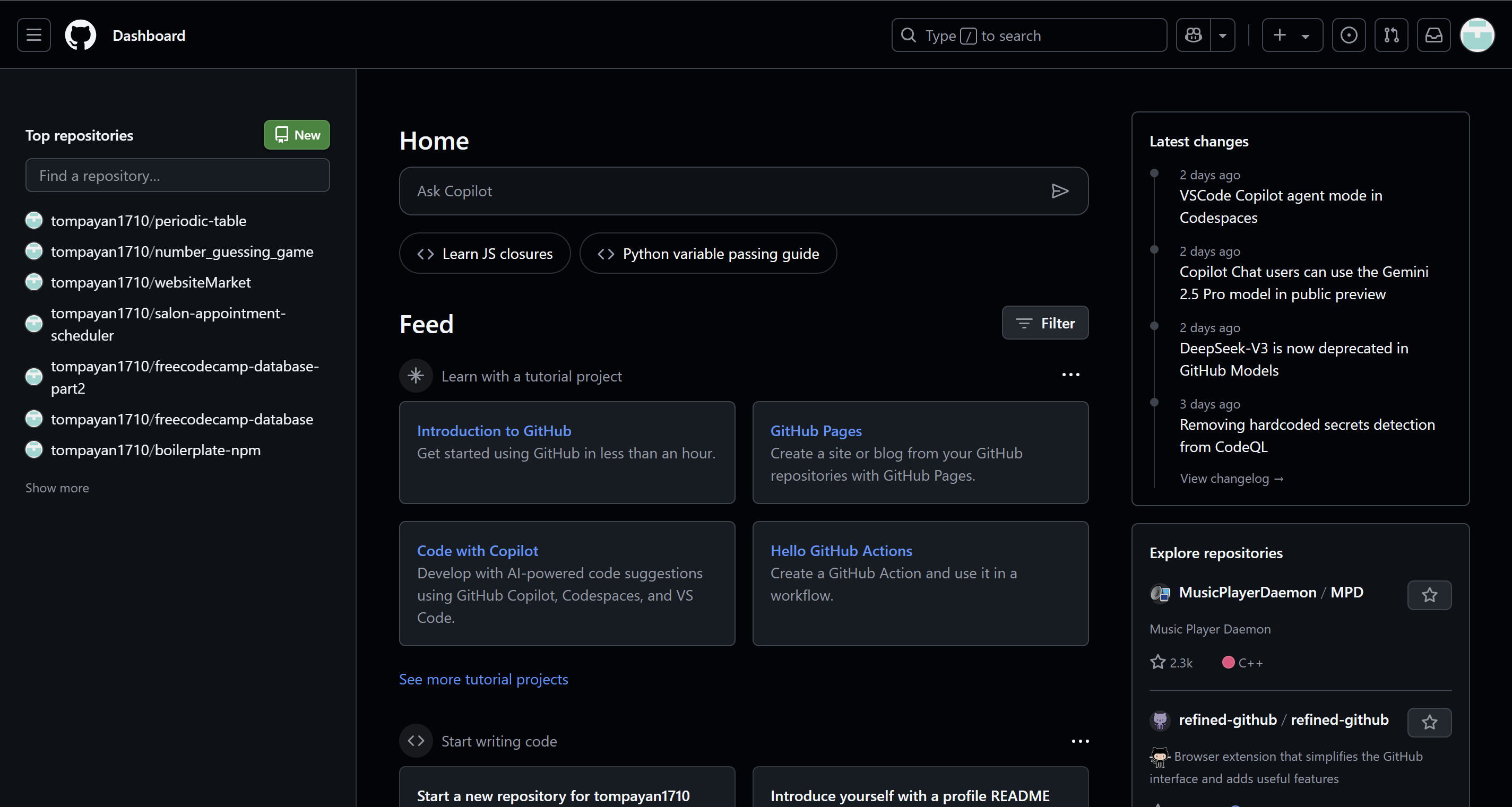Image resolution: width=1512 pixels, height=807 pixels.
Task: Open tompayan1710/freecodecamp-database-part2 repository
Action: [x=185, y=377]
